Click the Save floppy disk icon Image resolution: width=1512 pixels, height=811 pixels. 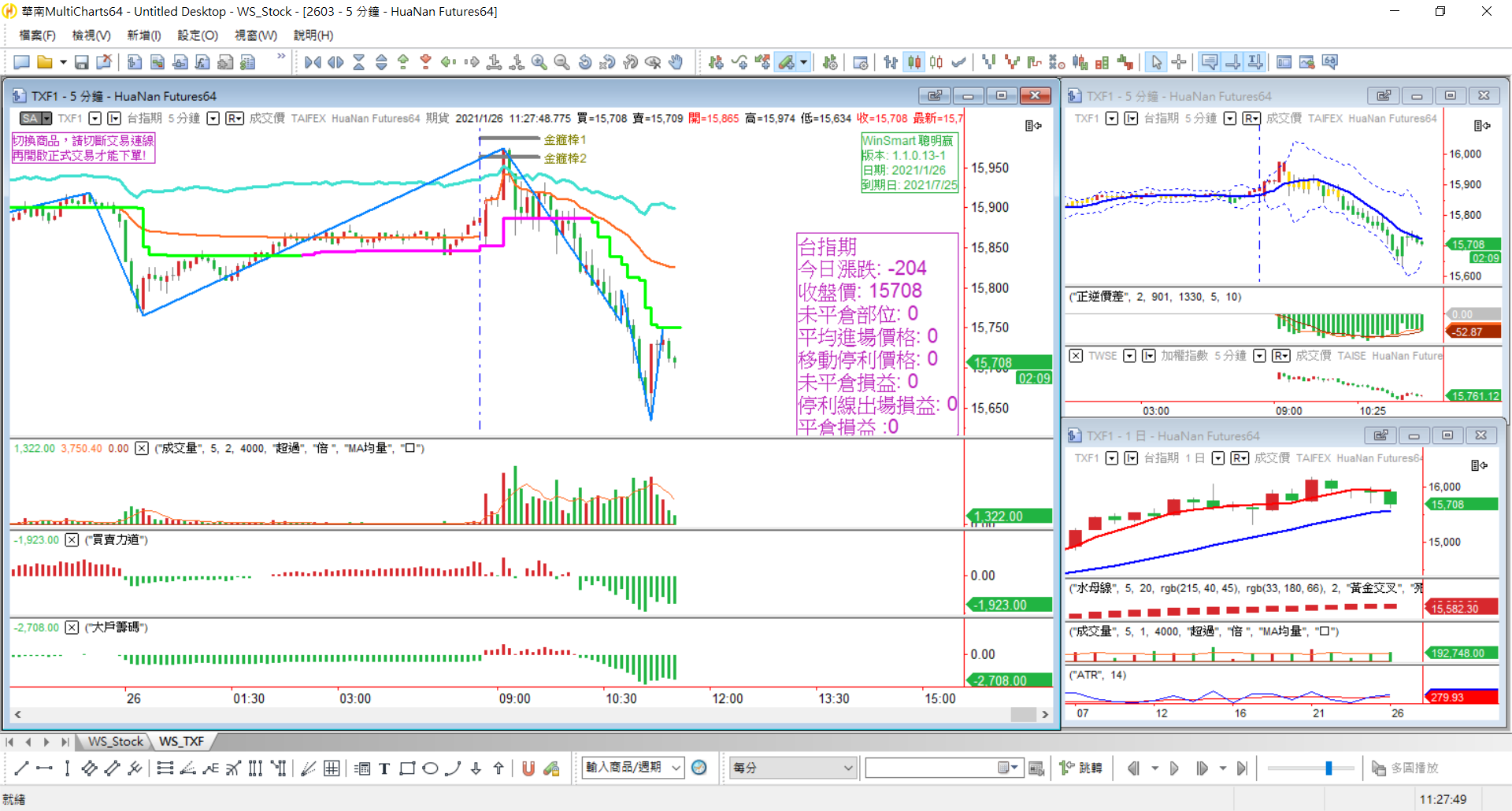point(81,62)
